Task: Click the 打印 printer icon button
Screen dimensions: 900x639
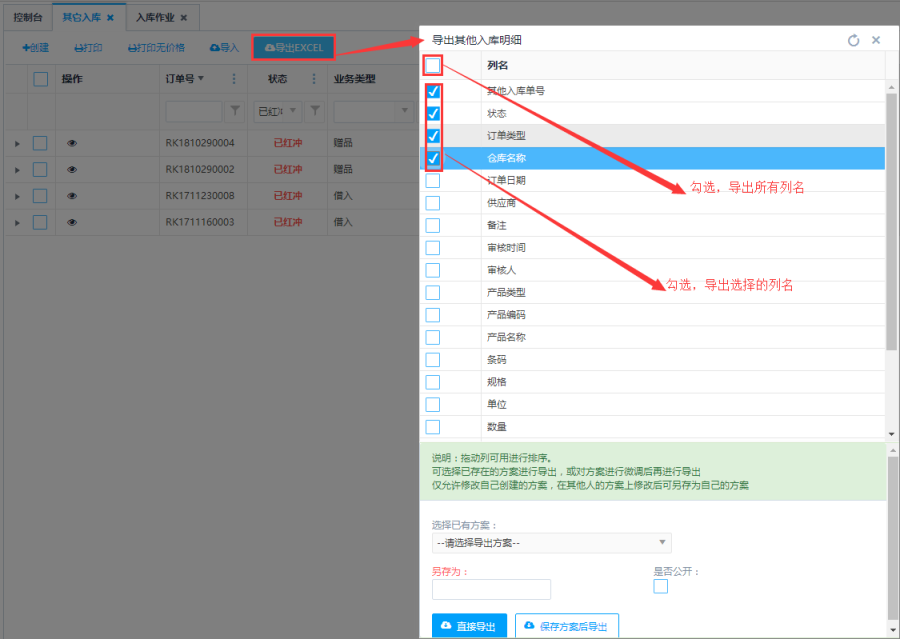Action: point(88,47)
